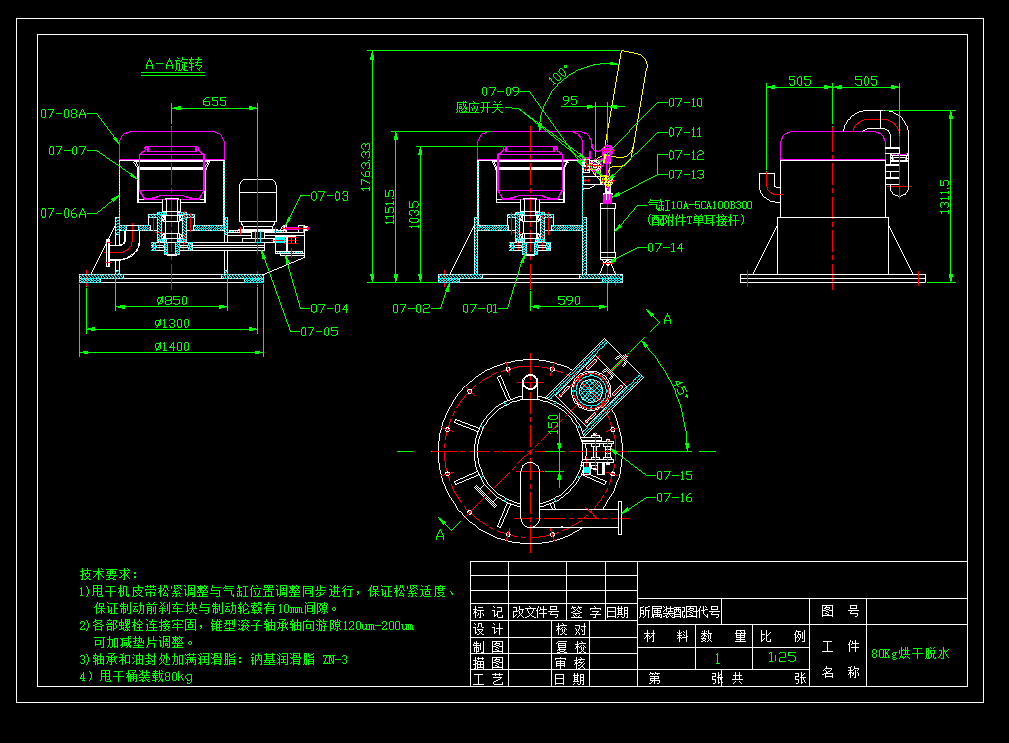Viewport: 1009px width, 743px height.
Task: Click the '图号' title block cell
Action: point(840,611)
